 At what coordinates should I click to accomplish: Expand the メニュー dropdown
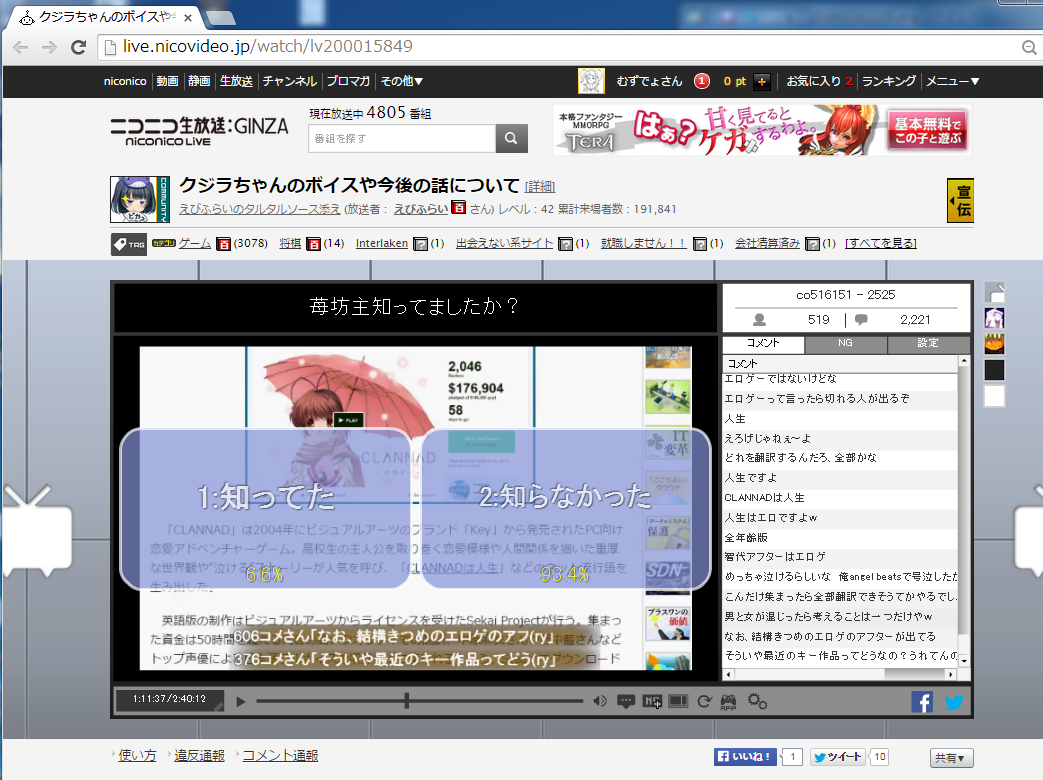point(953,81)
